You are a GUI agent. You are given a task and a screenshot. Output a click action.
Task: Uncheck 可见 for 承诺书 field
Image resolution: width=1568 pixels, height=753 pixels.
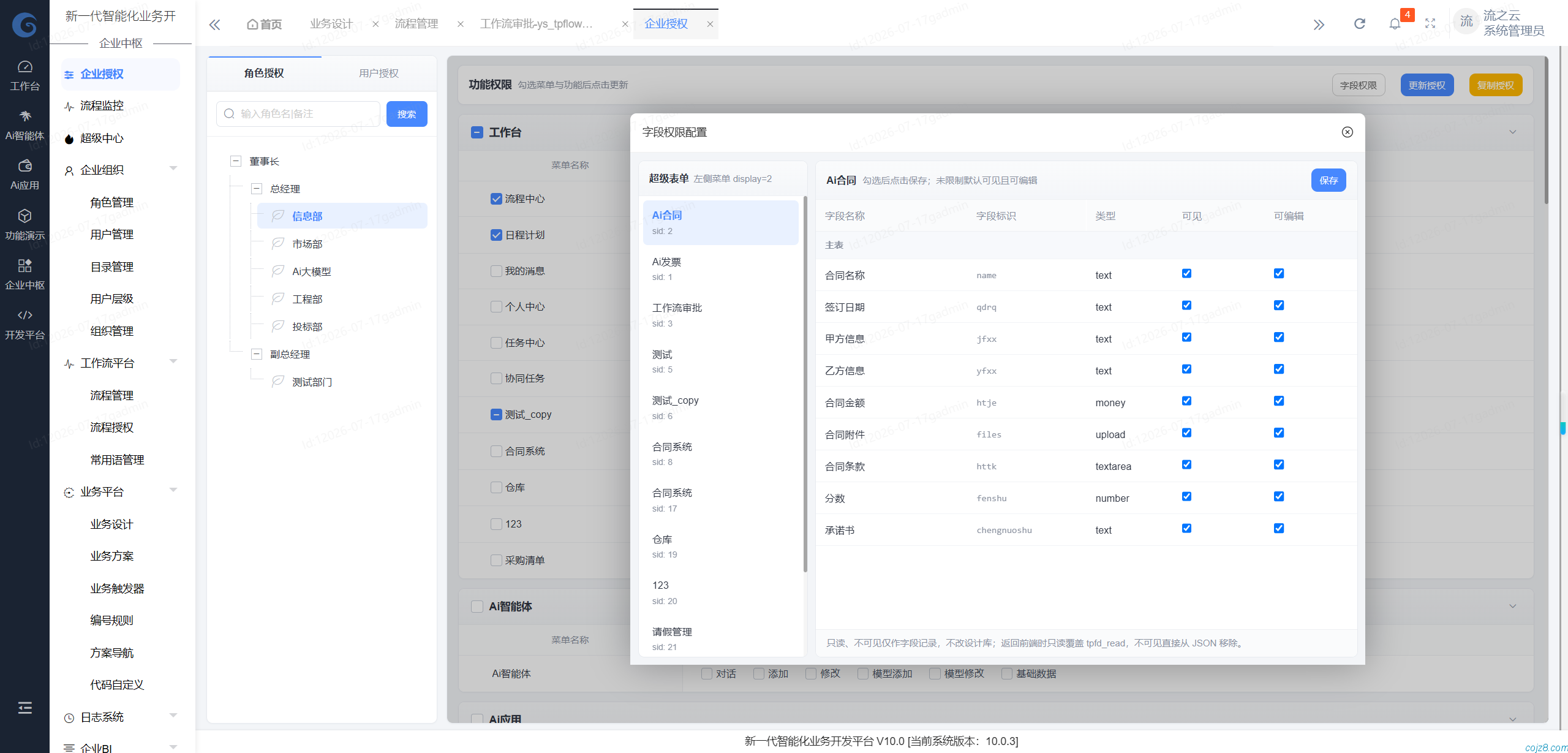1186,529
